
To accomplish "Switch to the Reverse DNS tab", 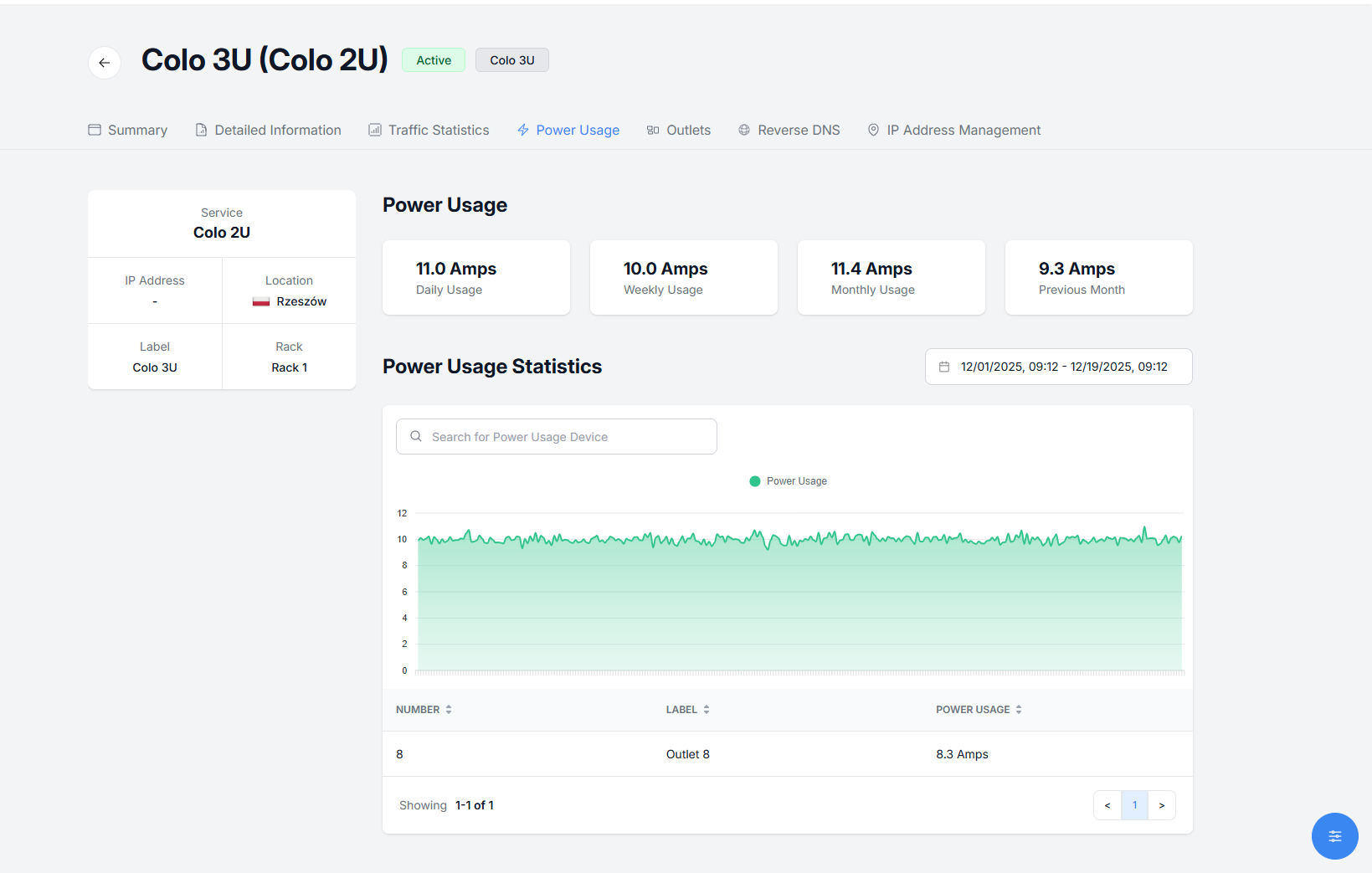I will click(789, 130).
